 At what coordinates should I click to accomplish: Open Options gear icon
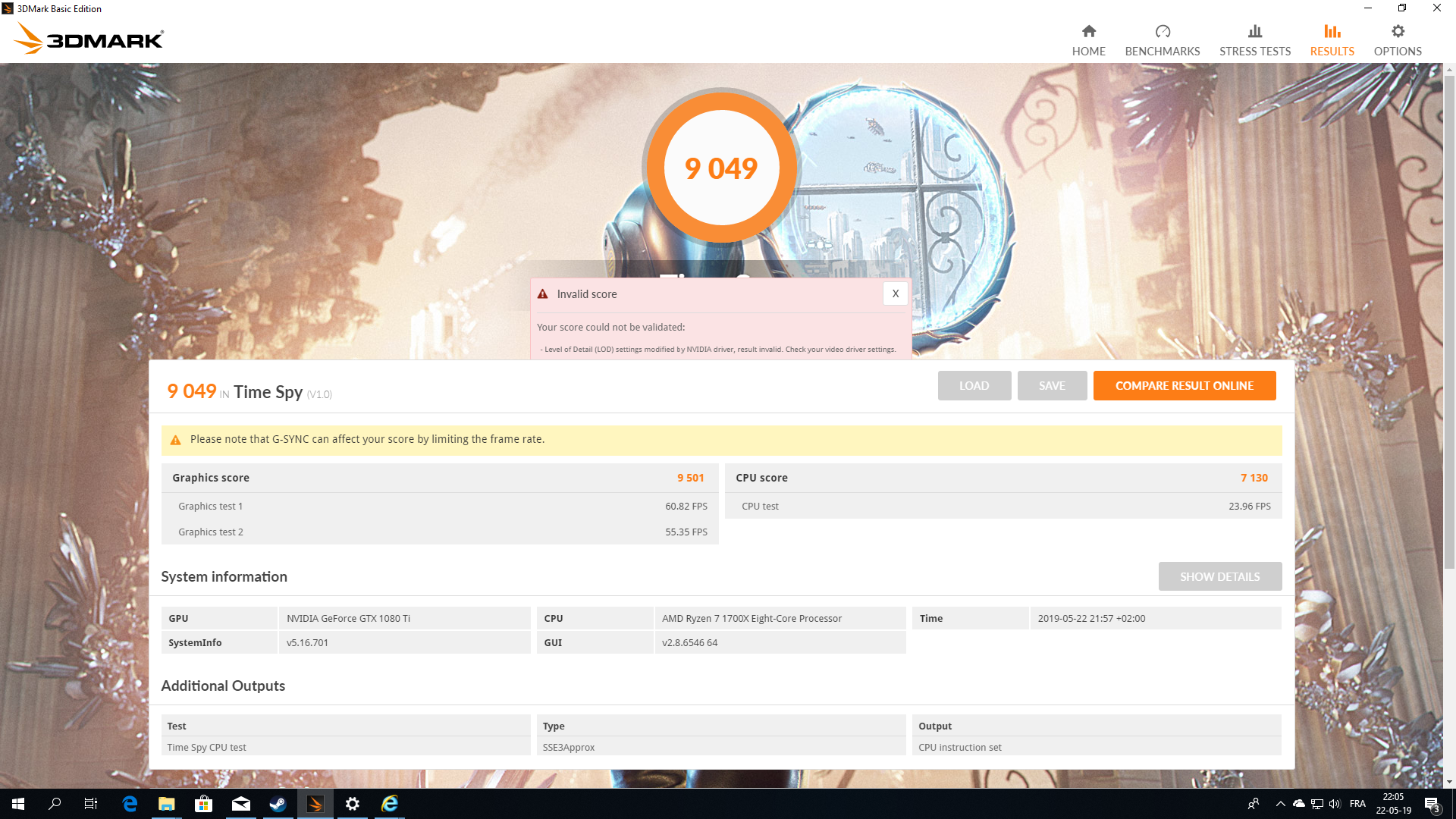click(x=1397, y=32)
